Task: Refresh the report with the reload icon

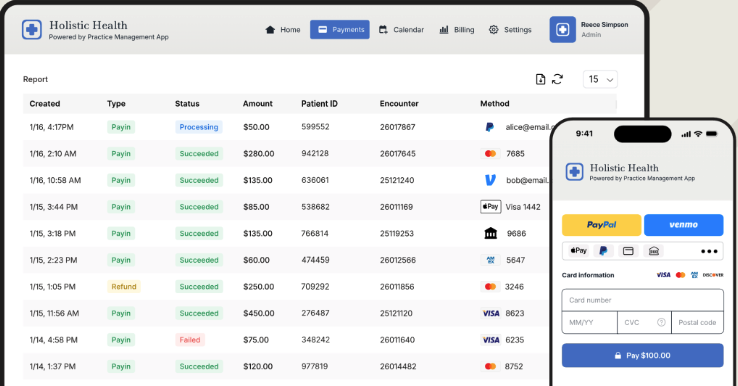Action: coord(557,79)
